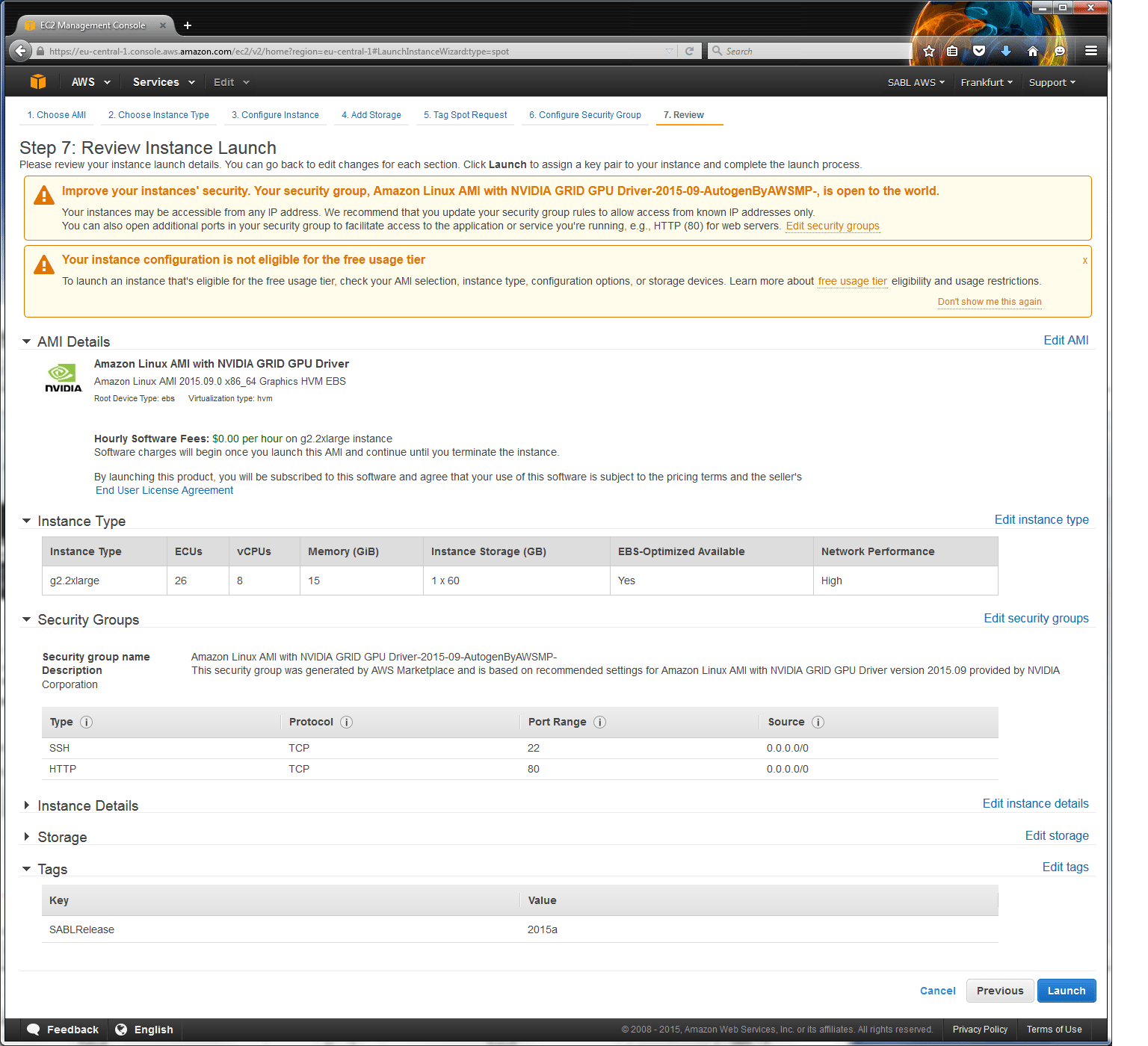Dismiss the free usage tier warning with x
Image resolution: width=1148 pixels, height=1046 pixels.
pyautogui.click(x=1084, y=260)
